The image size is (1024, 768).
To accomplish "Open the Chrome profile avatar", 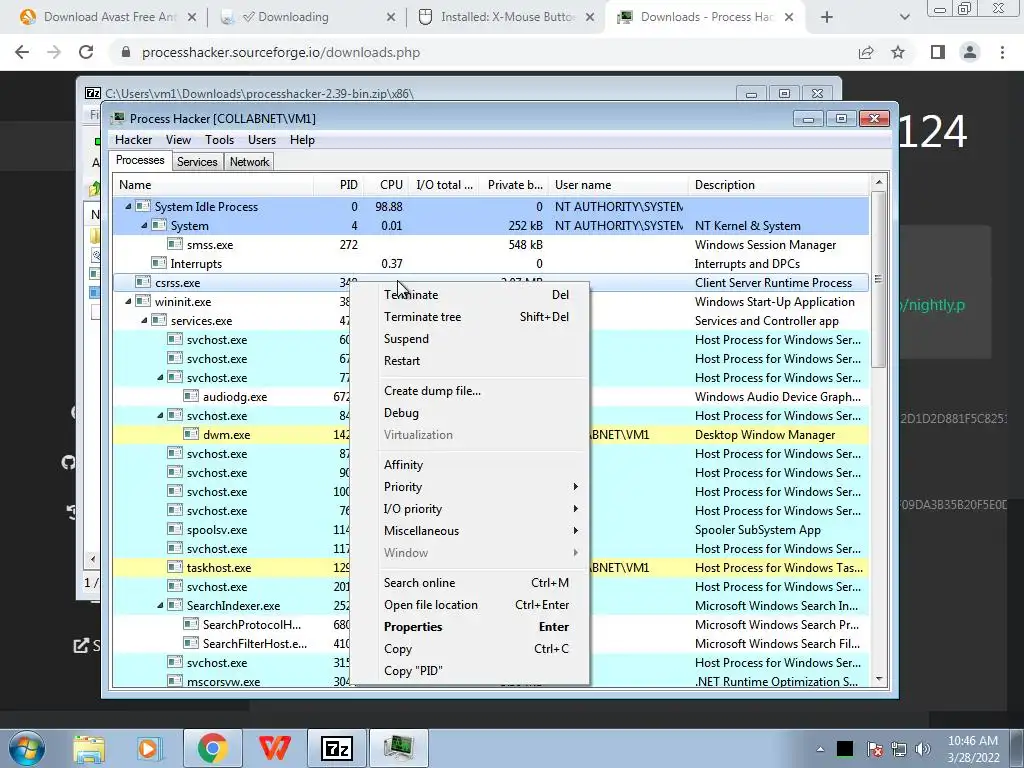I will pos(970,52).
